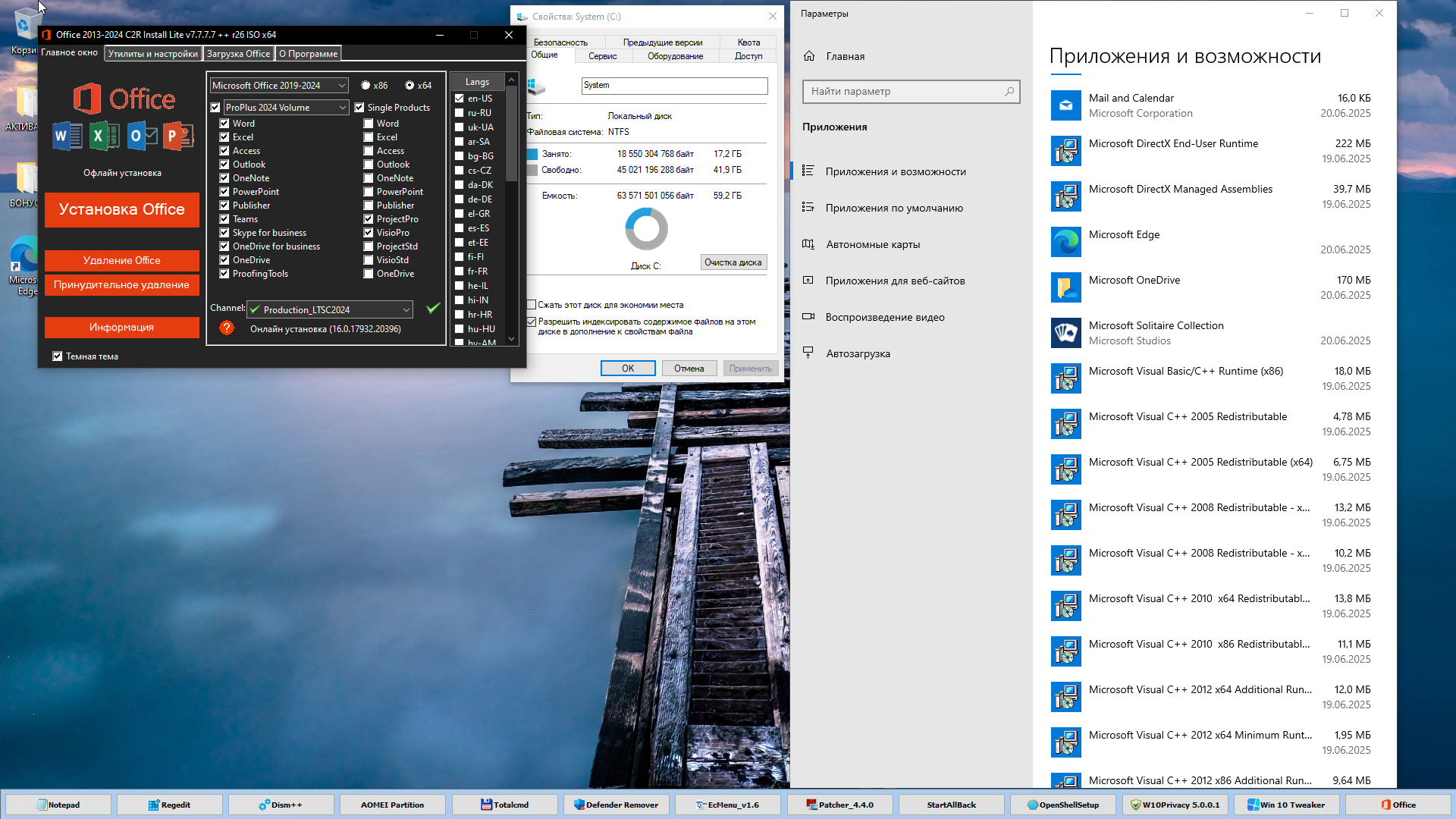Check the compress this drive option
Screen dimensions: 1456x819
click(x=532, y=305)
